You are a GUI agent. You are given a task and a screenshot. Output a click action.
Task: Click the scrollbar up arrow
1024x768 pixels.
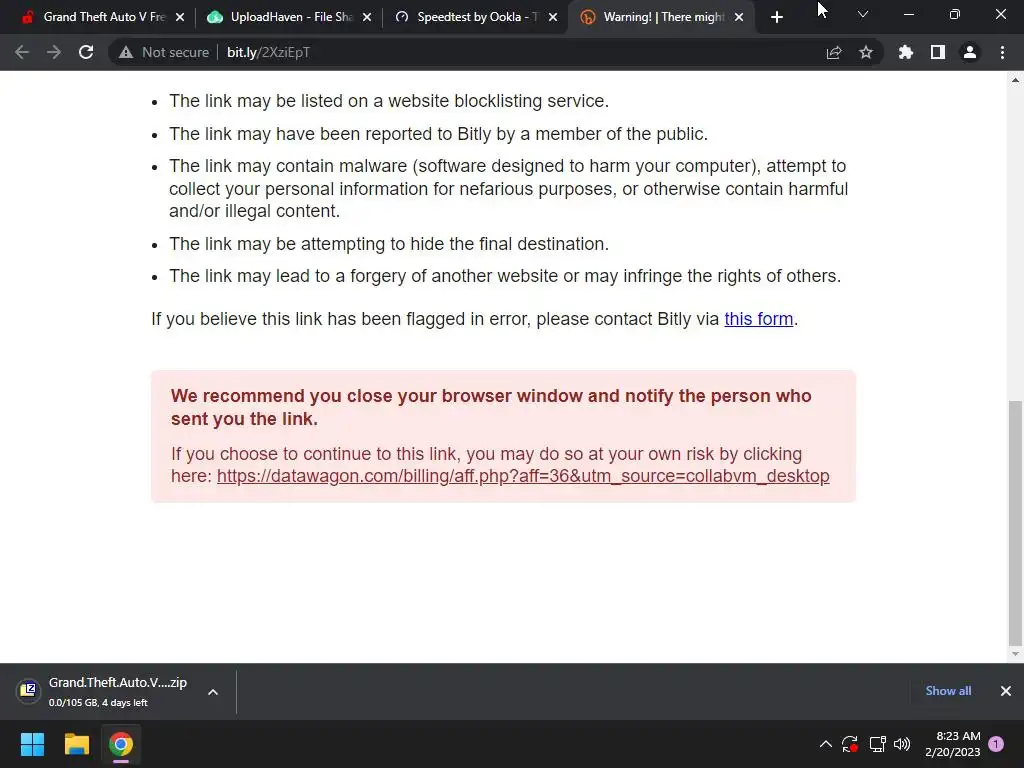coord(1016,80)
